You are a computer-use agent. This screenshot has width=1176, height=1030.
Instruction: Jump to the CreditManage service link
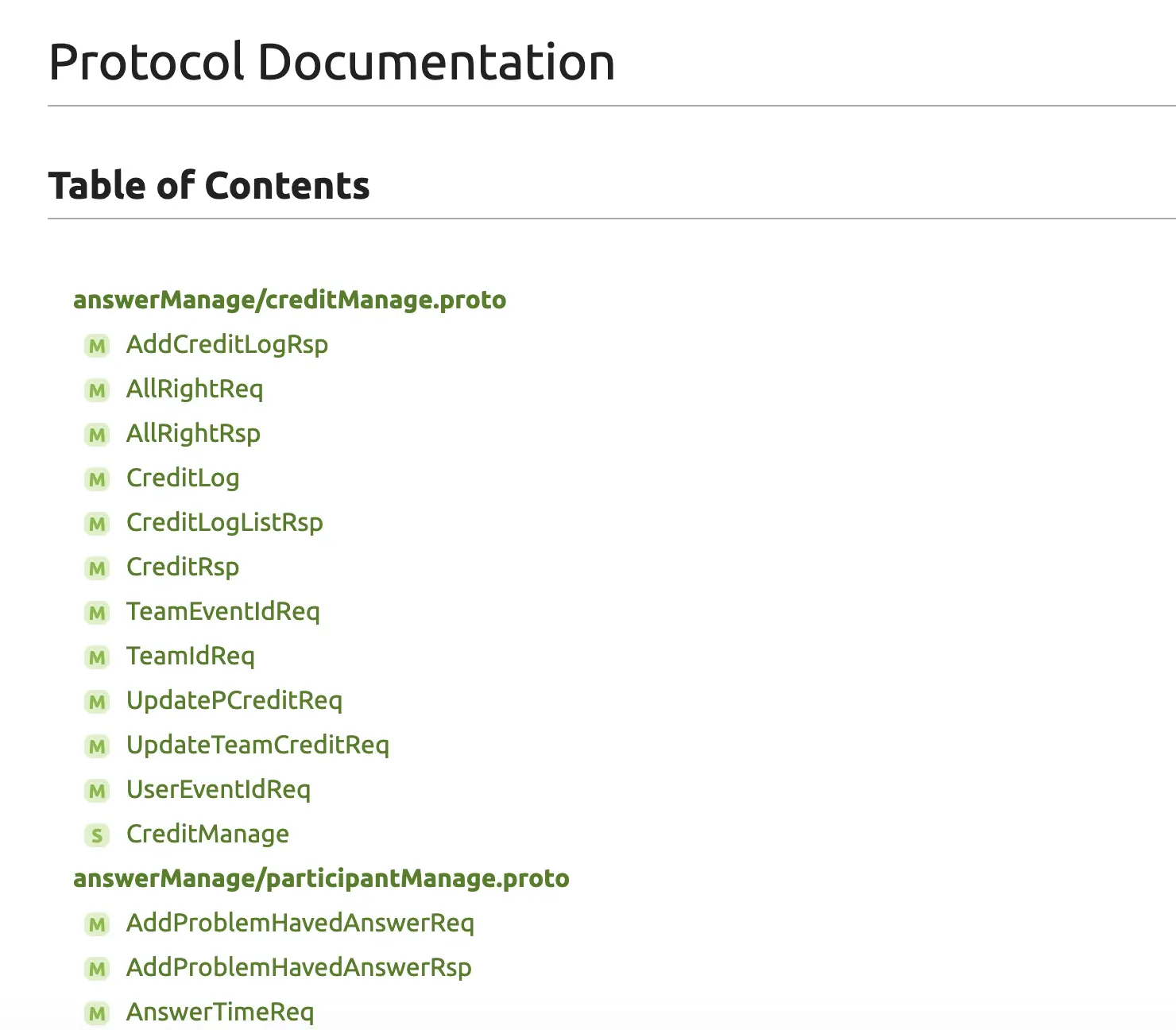coord(207,834)
